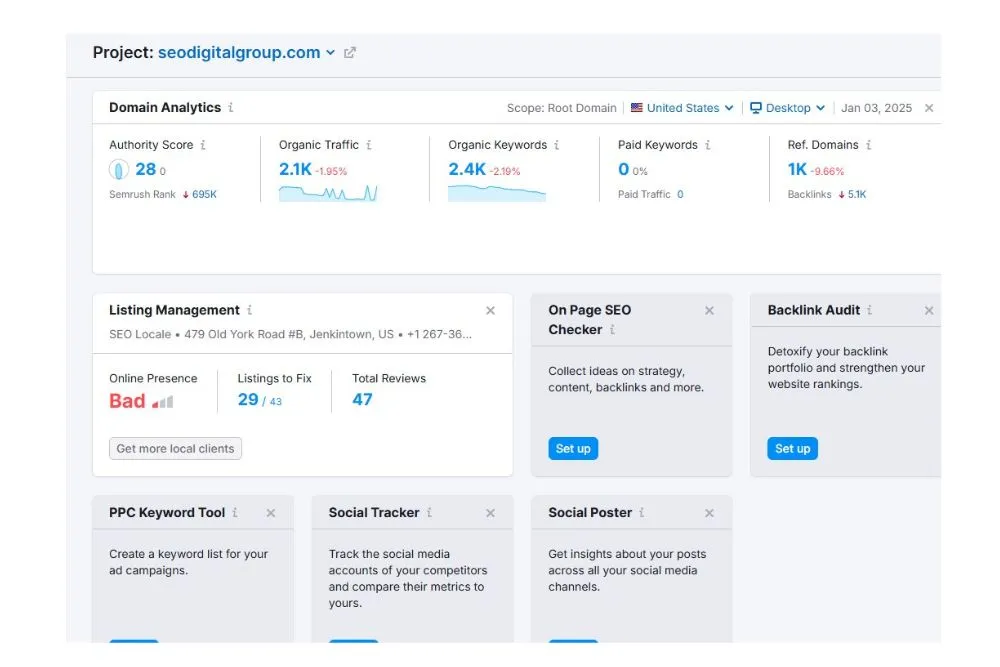Open the Listings to Fix value 29
1000x667 pixels.
click(248, 400)
